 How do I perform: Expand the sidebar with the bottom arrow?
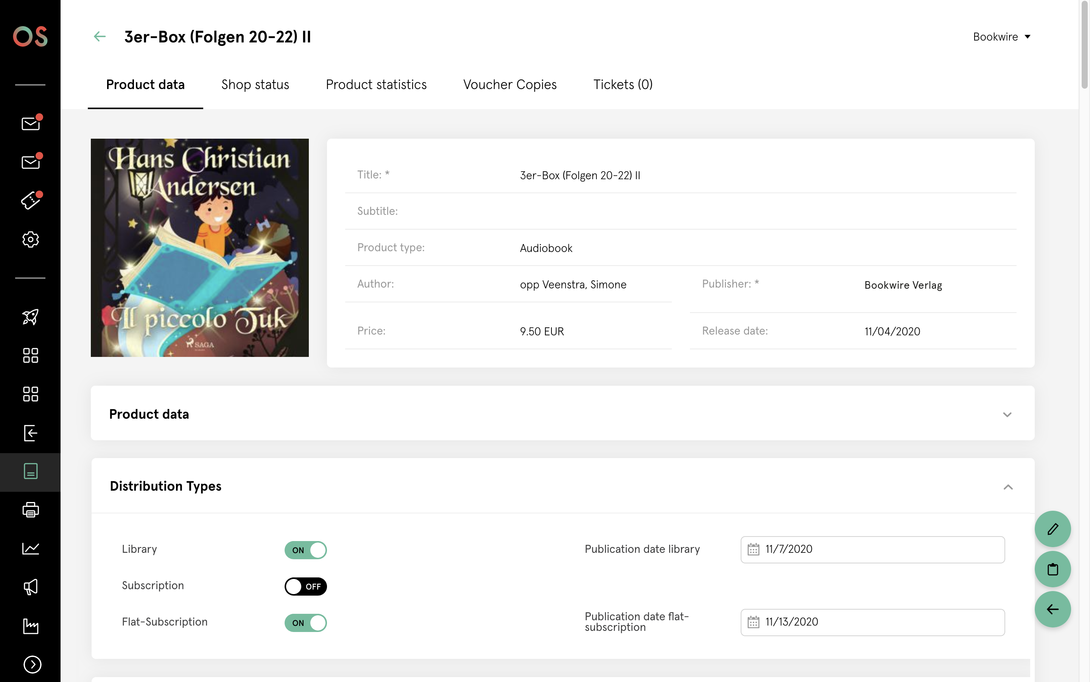coord(30,664)
